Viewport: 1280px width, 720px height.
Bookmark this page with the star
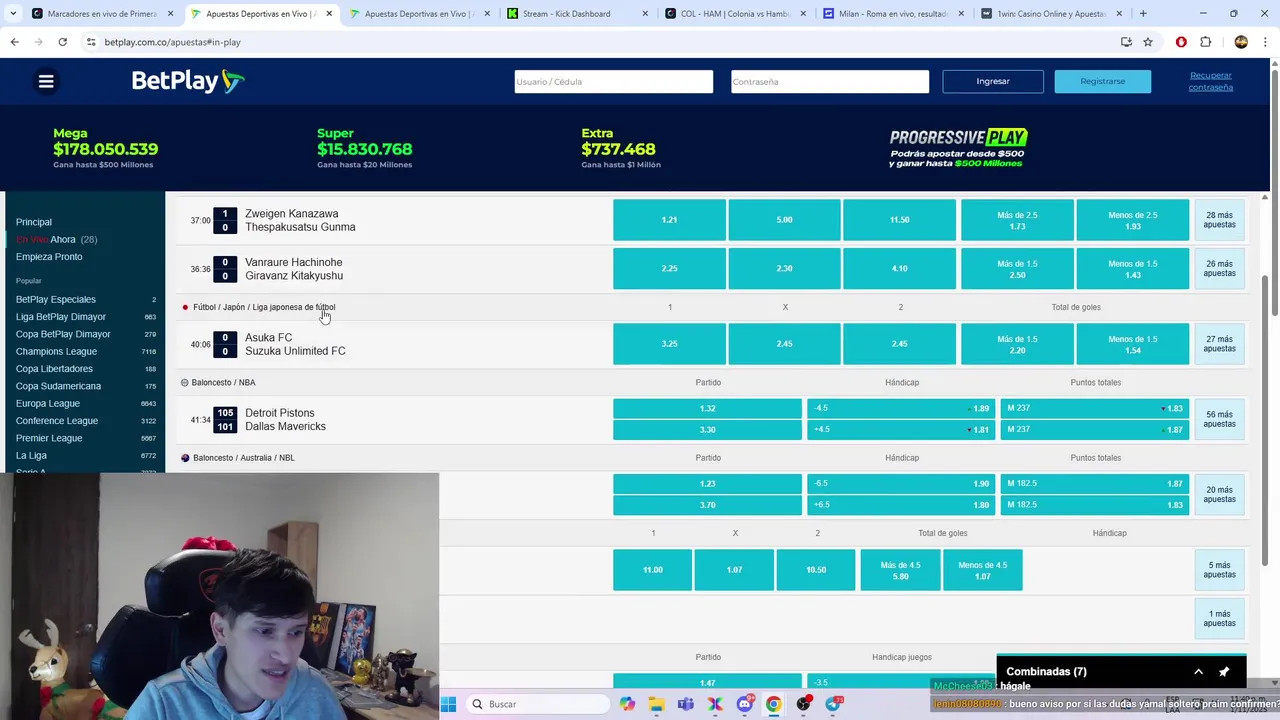coord(1148,42)
